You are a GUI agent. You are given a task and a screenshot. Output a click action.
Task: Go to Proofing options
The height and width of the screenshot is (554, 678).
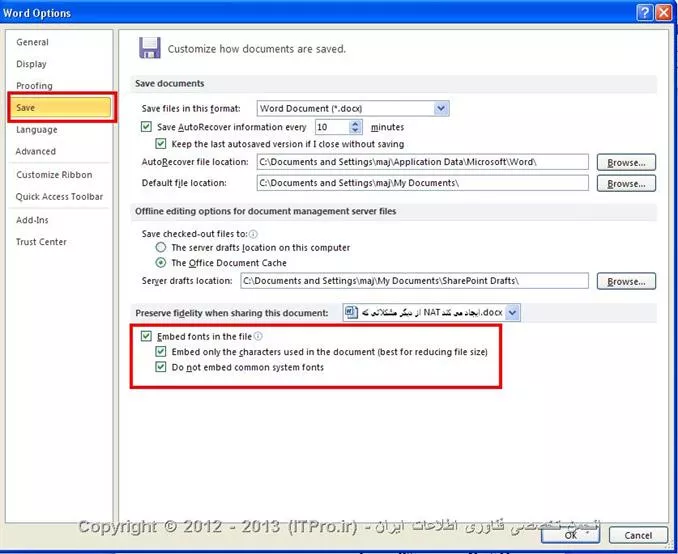pos(34,86)
